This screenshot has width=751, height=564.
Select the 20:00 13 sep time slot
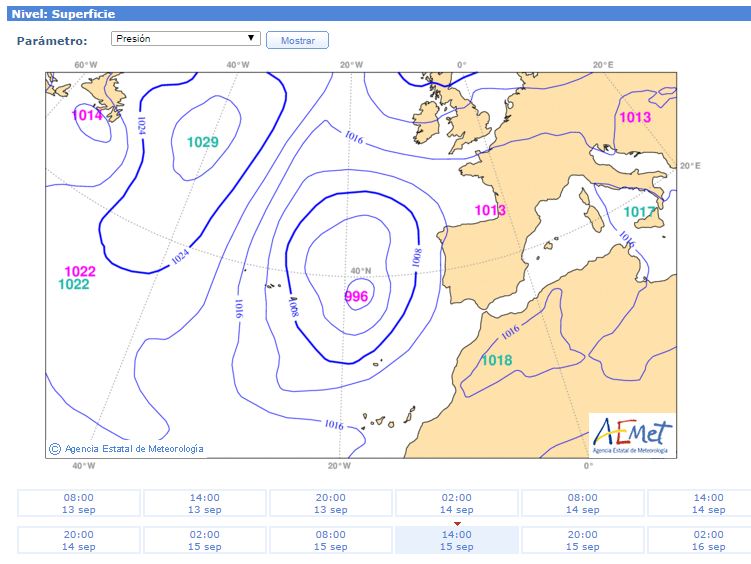(330, 503)
